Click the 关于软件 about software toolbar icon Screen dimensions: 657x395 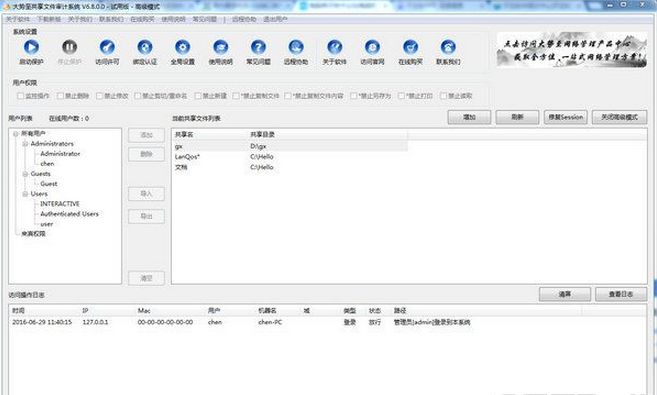334,47
